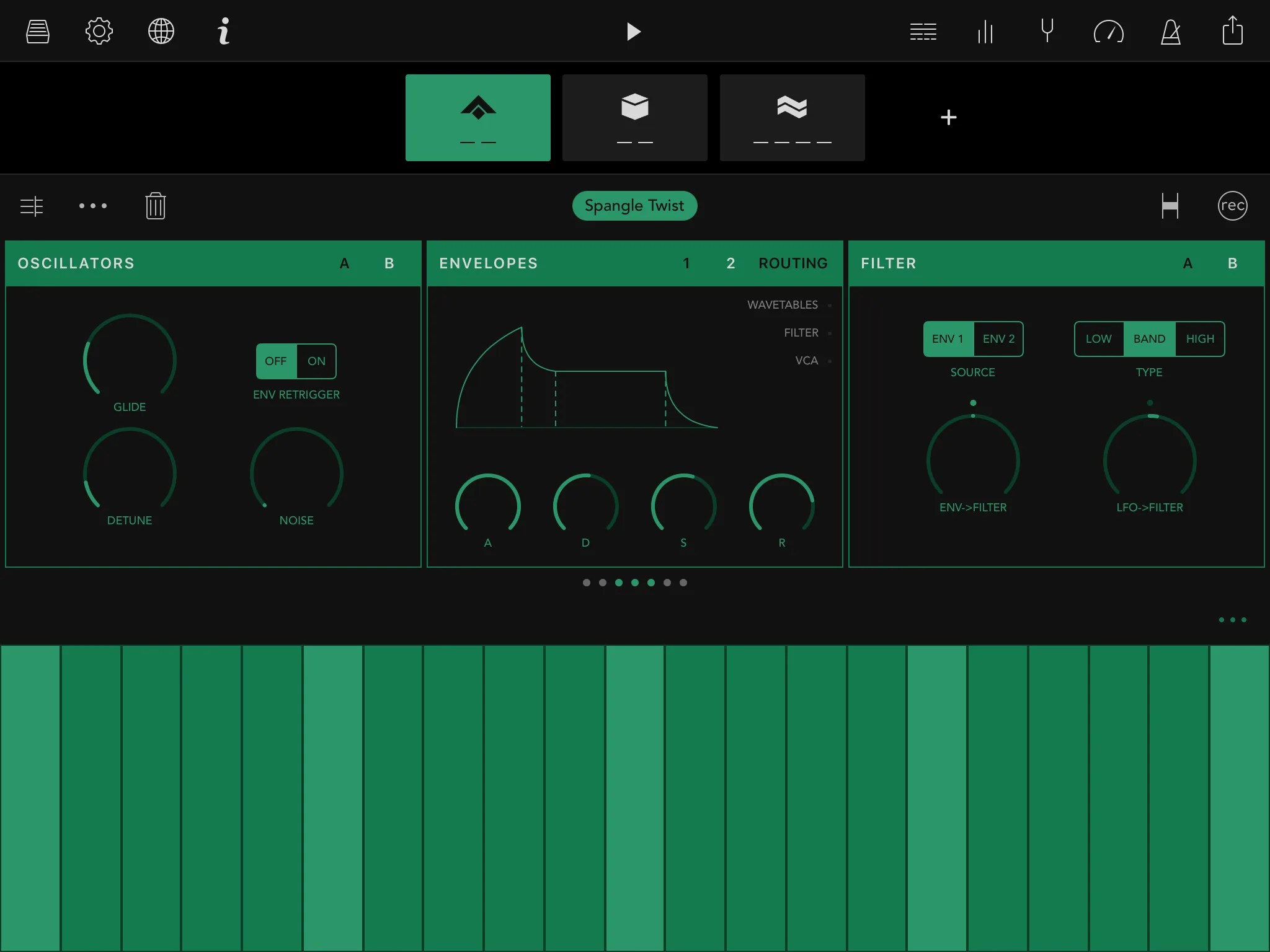The height and width of the screenshot is (952, 1270).
Task: Open the preset library archive icon
Action: (x=37, y=30)
